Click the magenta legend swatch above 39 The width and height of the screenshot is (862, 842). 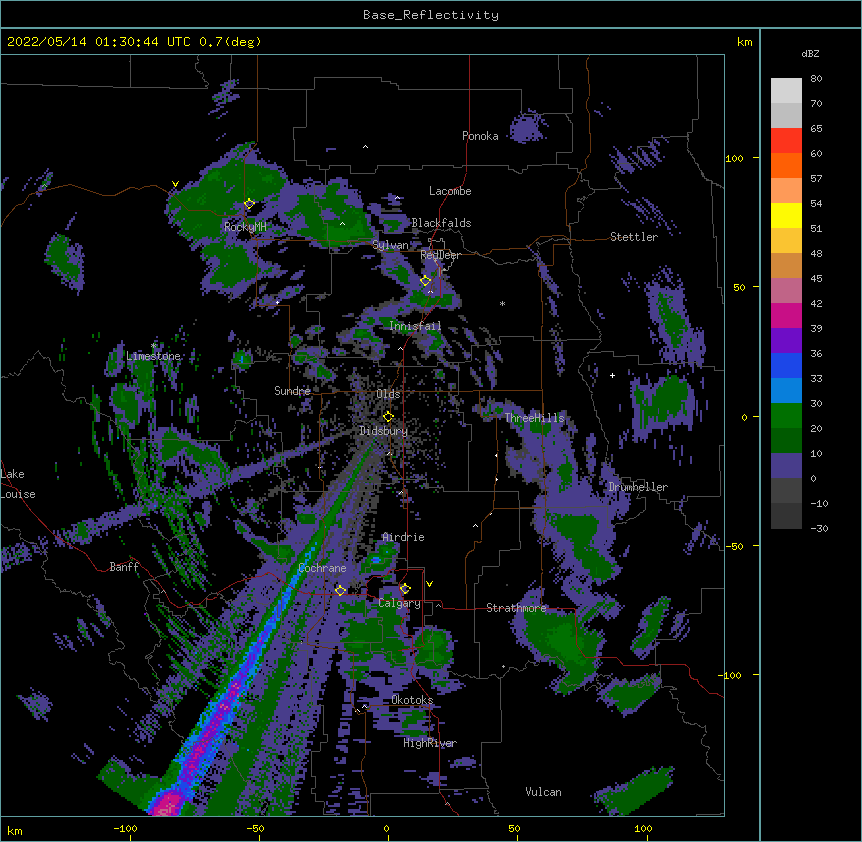[786, 315]
